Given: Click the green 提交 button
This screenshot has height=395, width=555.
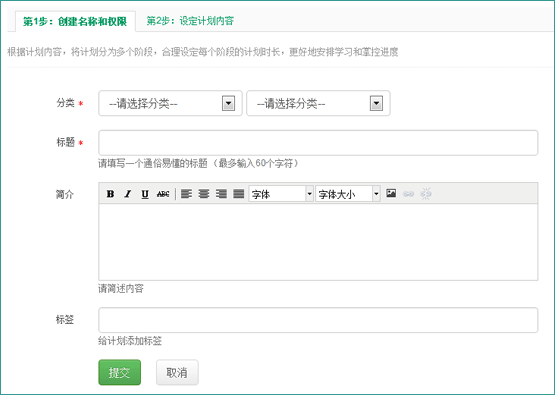Looking at the screenshot, I should click(x=120, y=372).
